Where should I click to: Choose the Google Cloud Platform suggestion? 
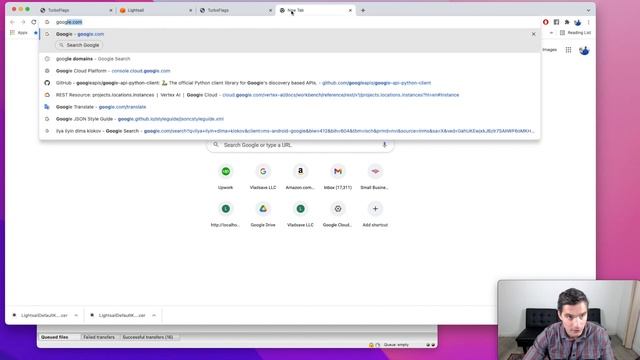(x=290, y=71)
